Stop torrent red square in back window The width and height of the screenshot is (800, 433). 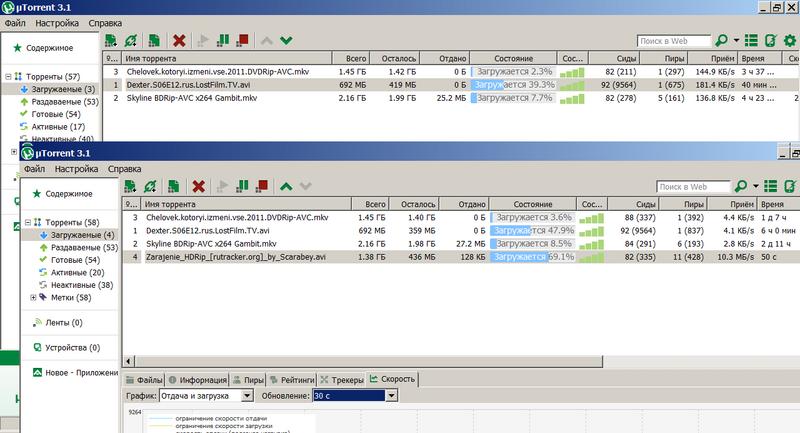(243, 40)
